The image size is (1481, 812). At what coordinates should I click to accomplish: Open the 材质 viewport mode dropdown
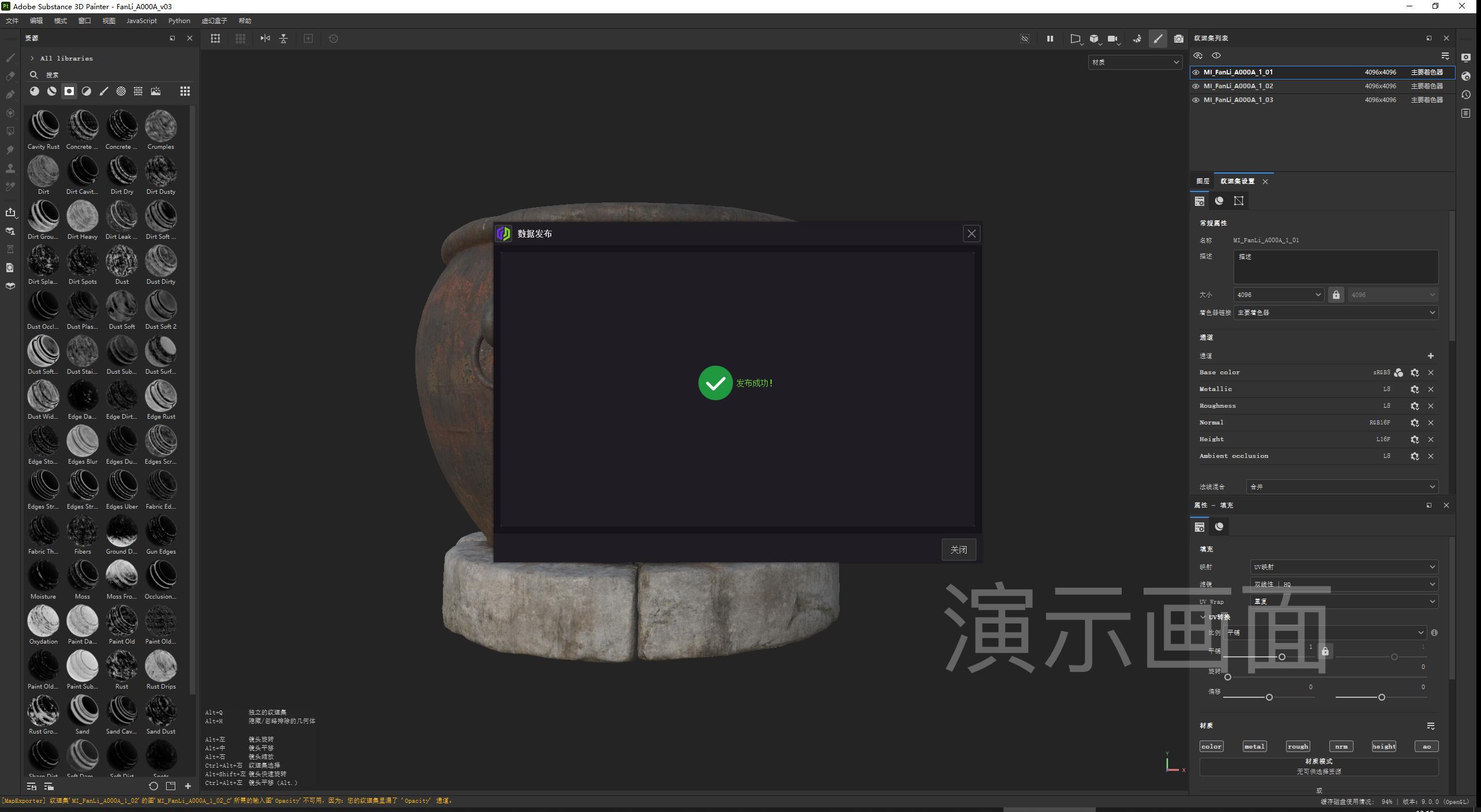tap(1135, 62)
